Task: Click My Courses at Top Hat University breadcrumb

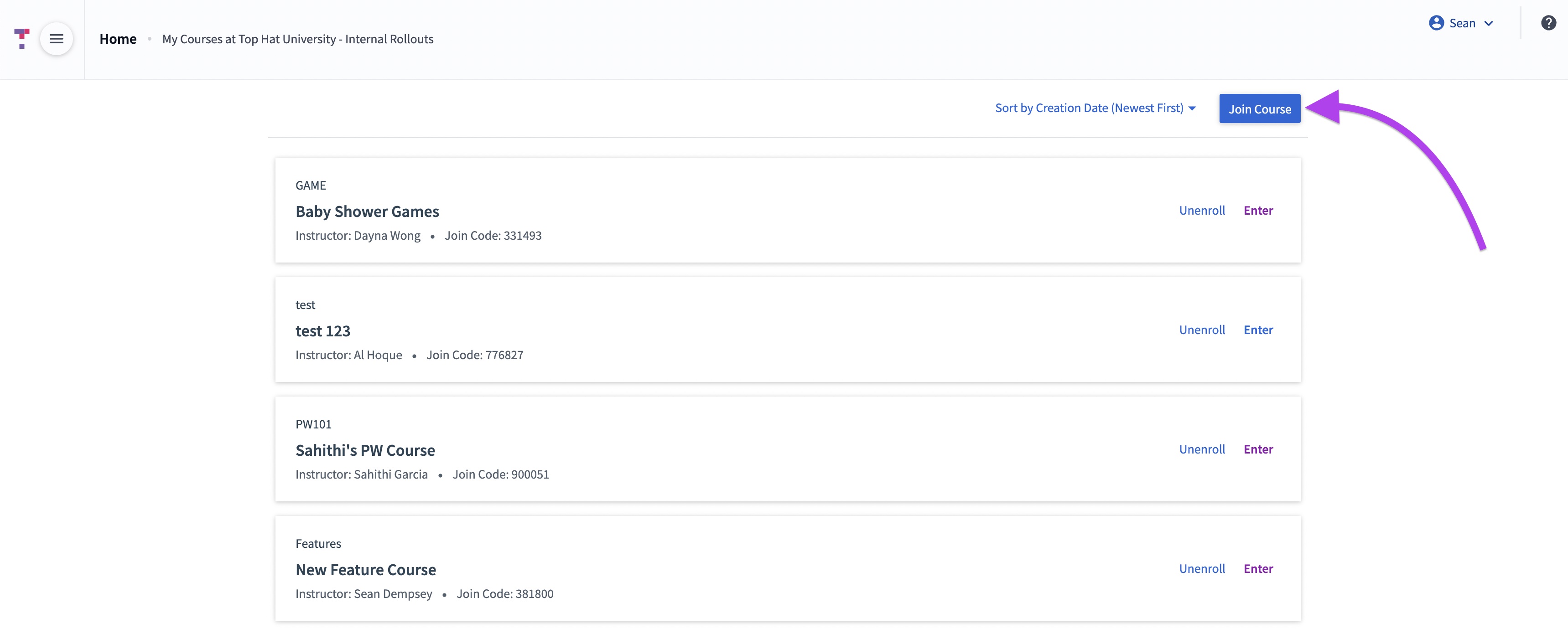Action: pos(298,39)
